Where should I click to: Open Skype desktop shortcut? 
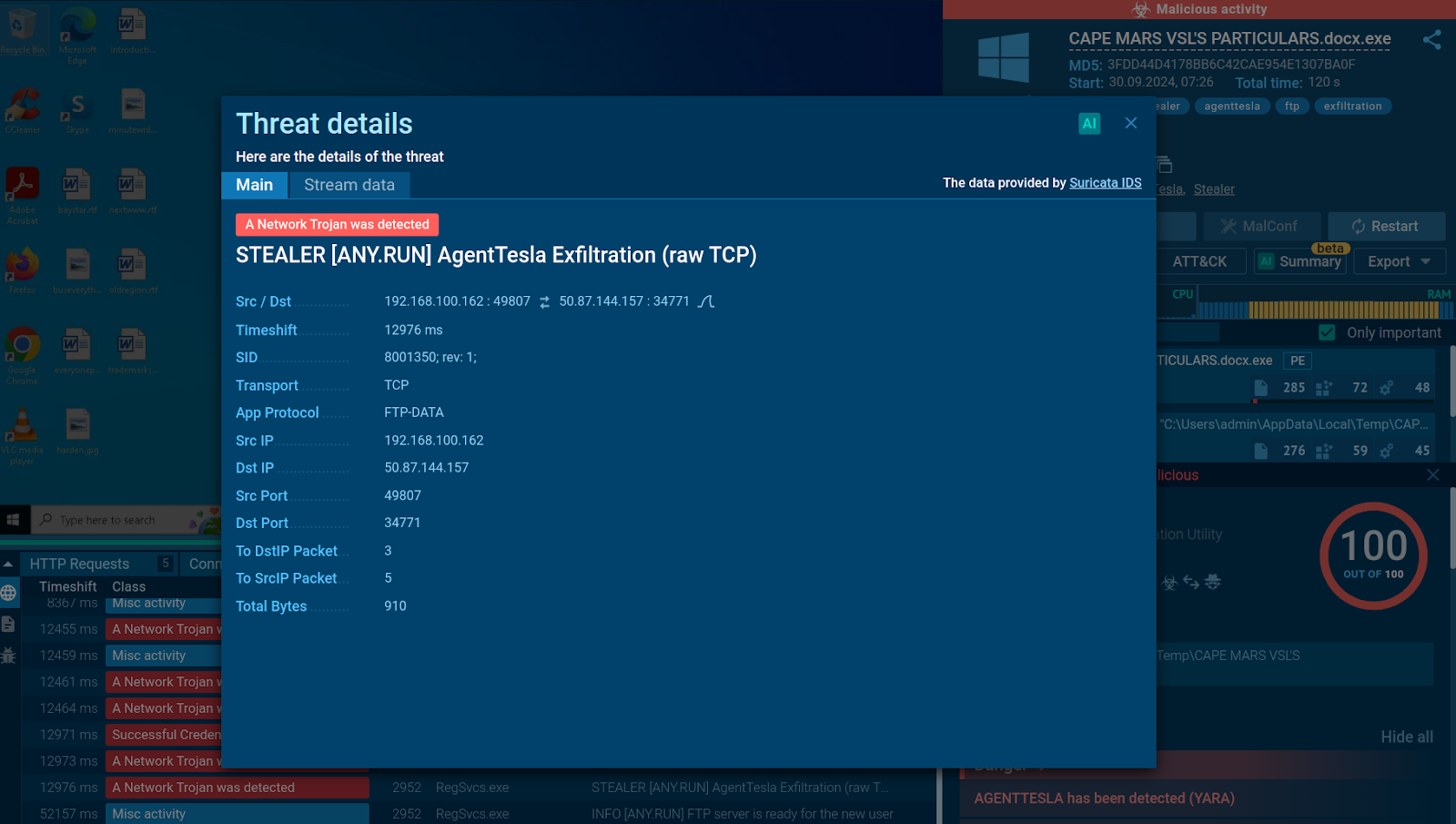pyautogui.click(x=77, y=111)
